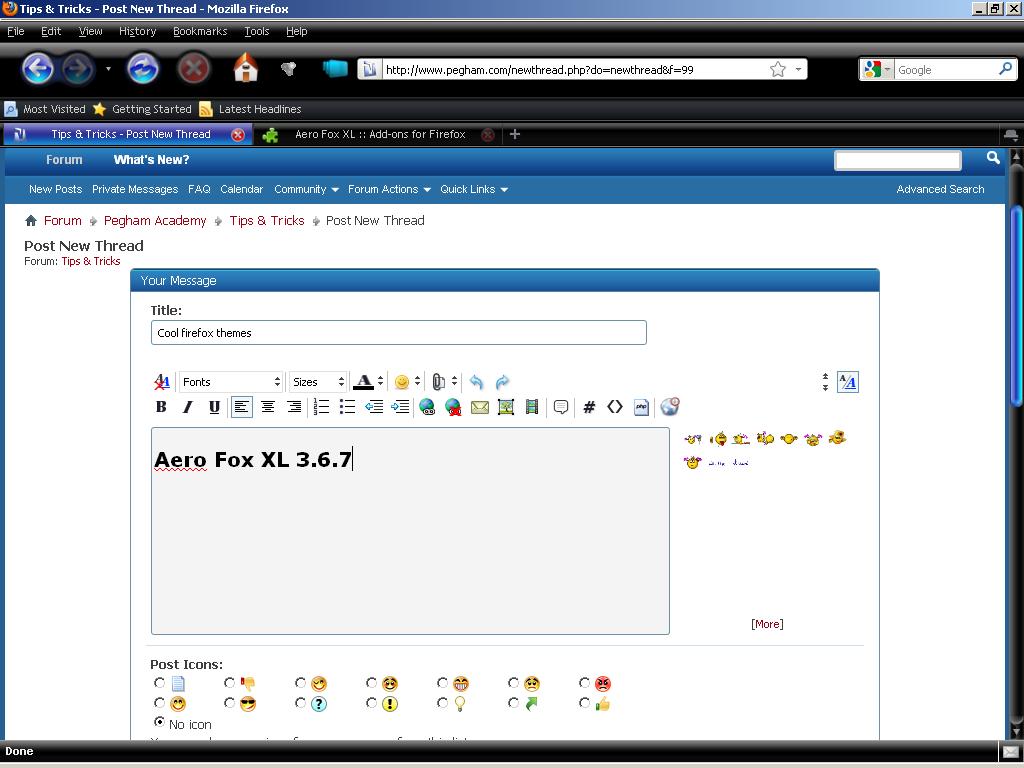Viewport: 1024px width, 768px height.
Task: Open the URL bar history dropdown arrow
Action: [x=798, y=69]
